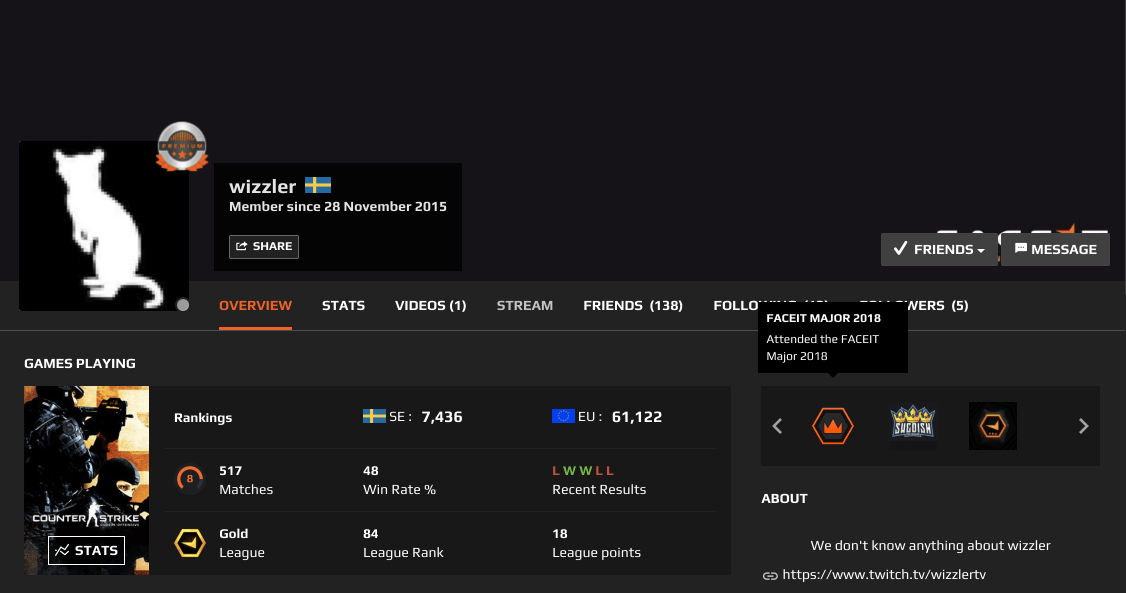Click the SE ranking value 7,436
This screenshot has height=593, width=1126.
tap(442, 416)
